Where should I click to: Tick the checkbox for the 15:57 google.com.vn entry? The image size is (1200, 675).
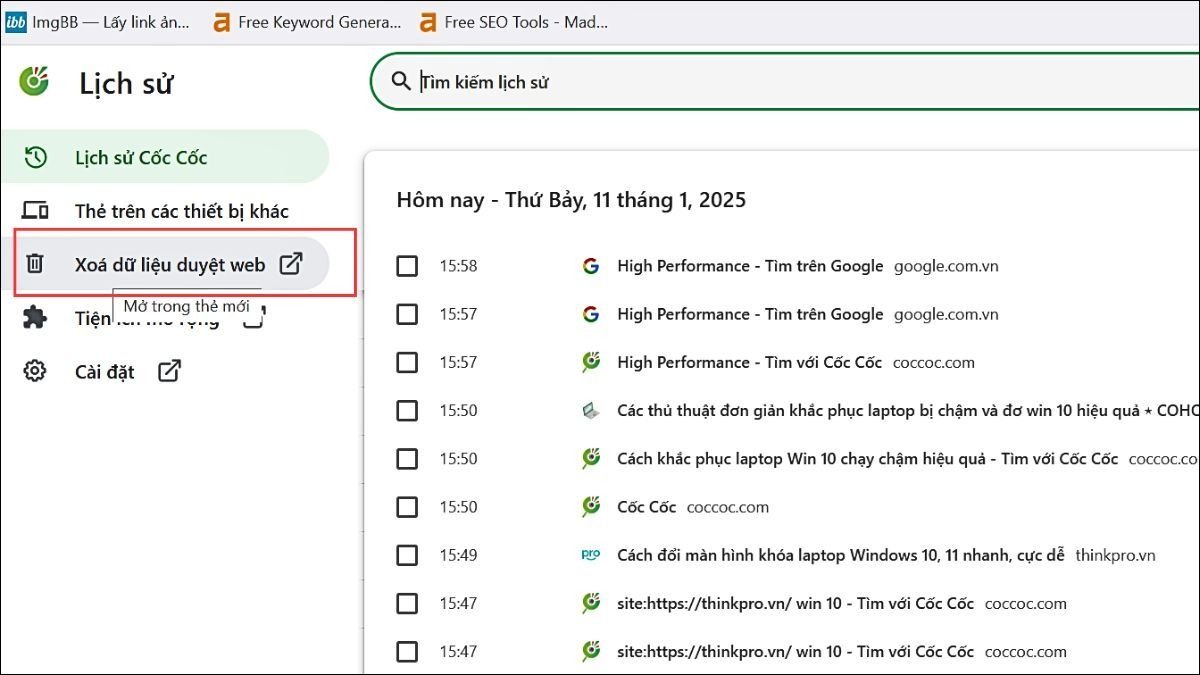tap(407, 314)
